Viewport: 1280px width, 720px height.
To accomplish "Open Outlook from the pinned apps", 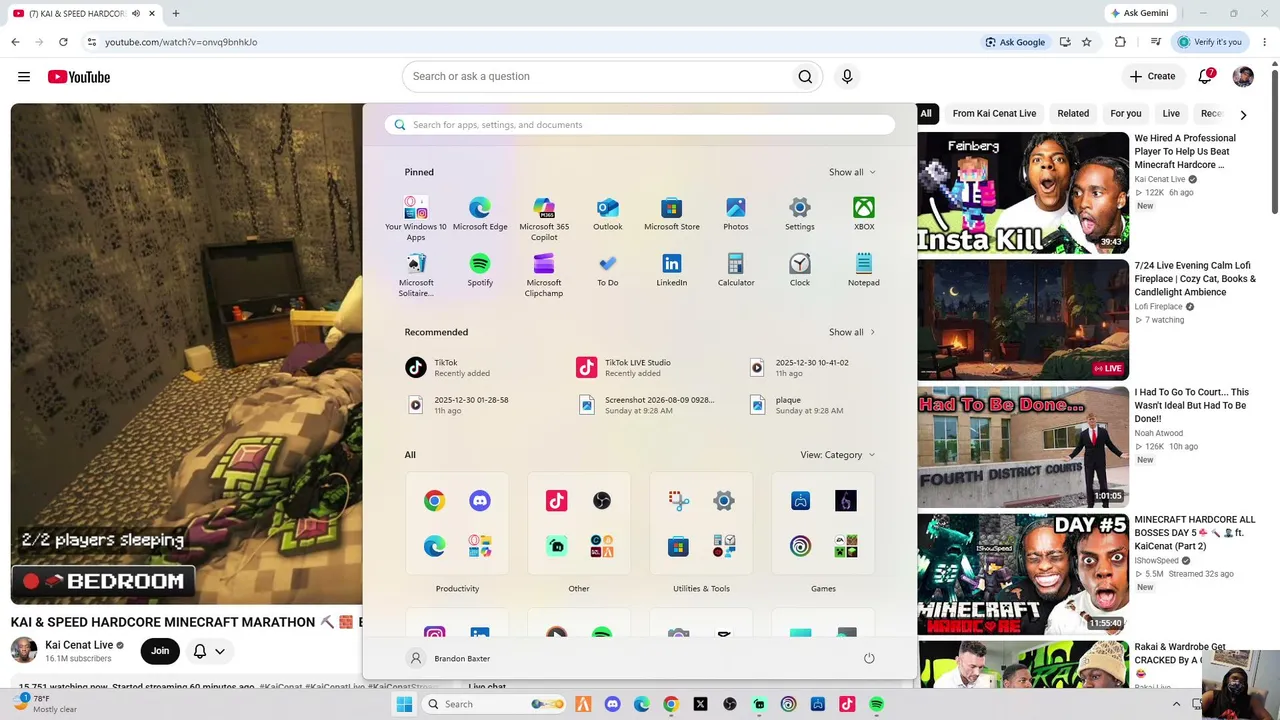I will point(608,214).
